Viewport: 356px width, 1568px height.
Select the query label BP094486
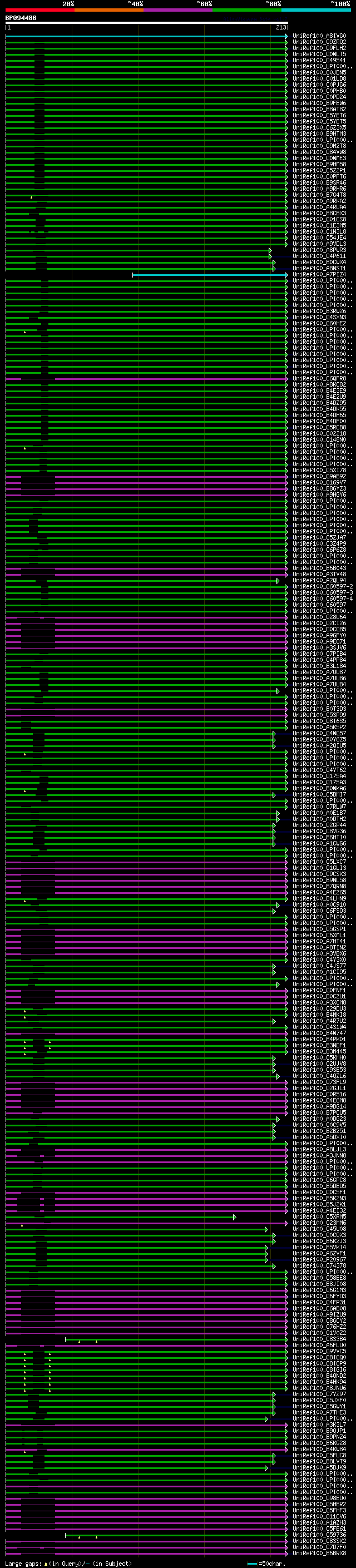(21, 18)
